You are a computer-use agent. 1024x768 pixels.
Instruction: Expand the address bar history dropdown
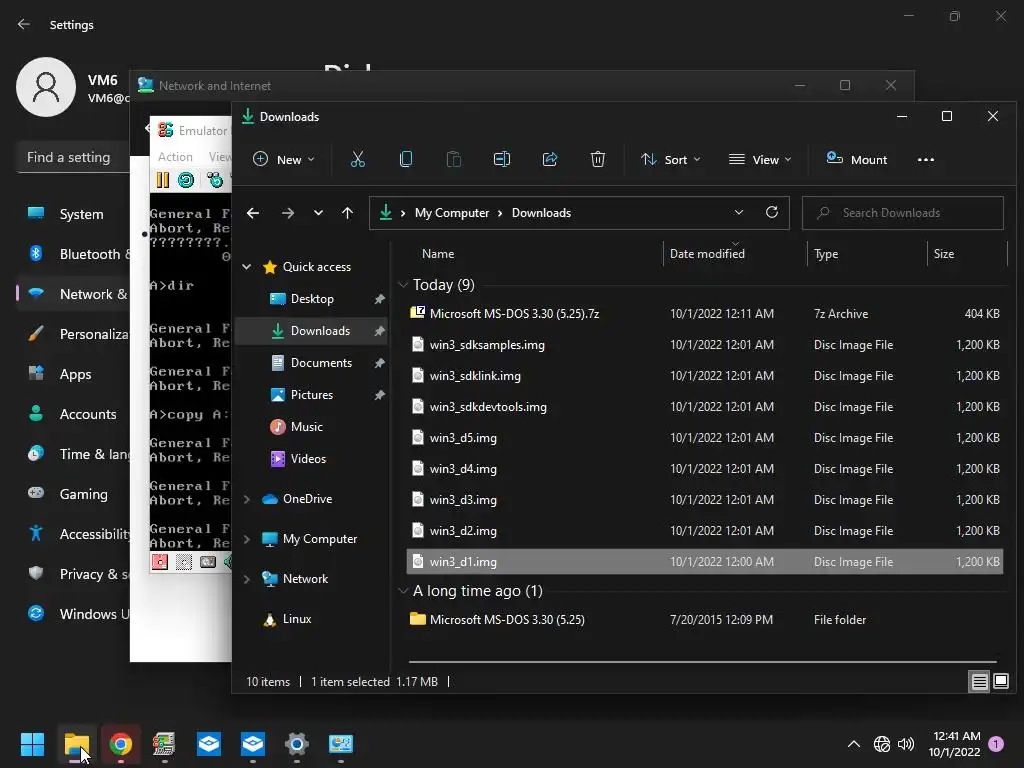[x=739, y=212]
